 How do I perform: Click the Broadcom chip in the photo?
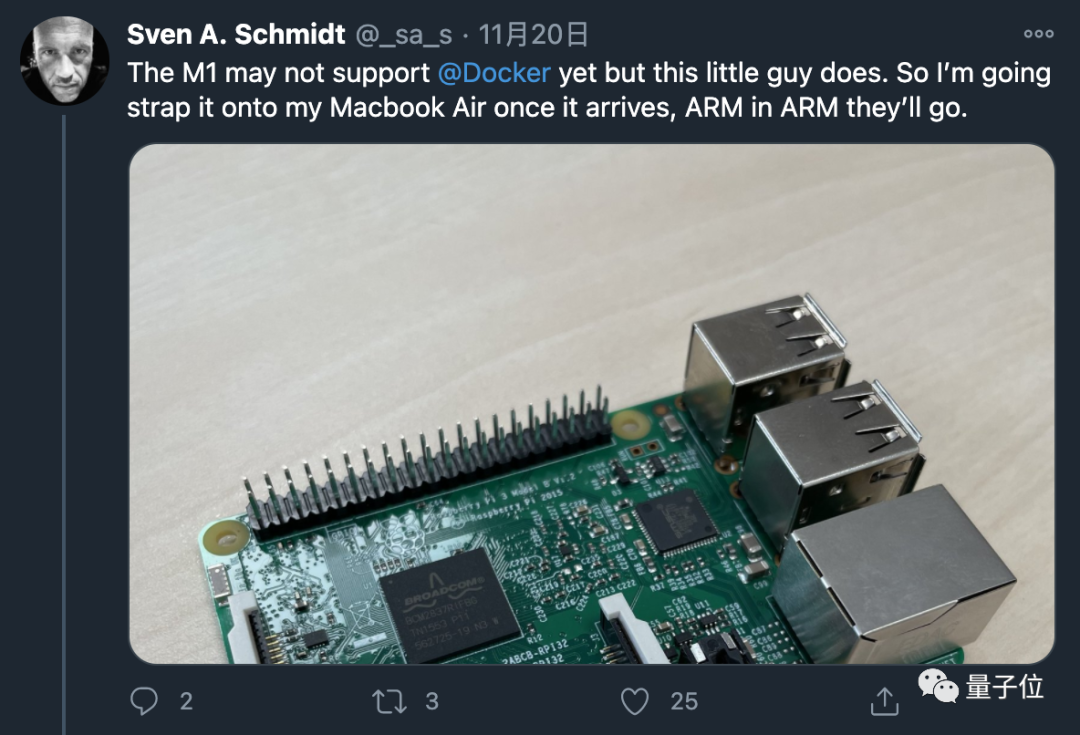[449, 605]
